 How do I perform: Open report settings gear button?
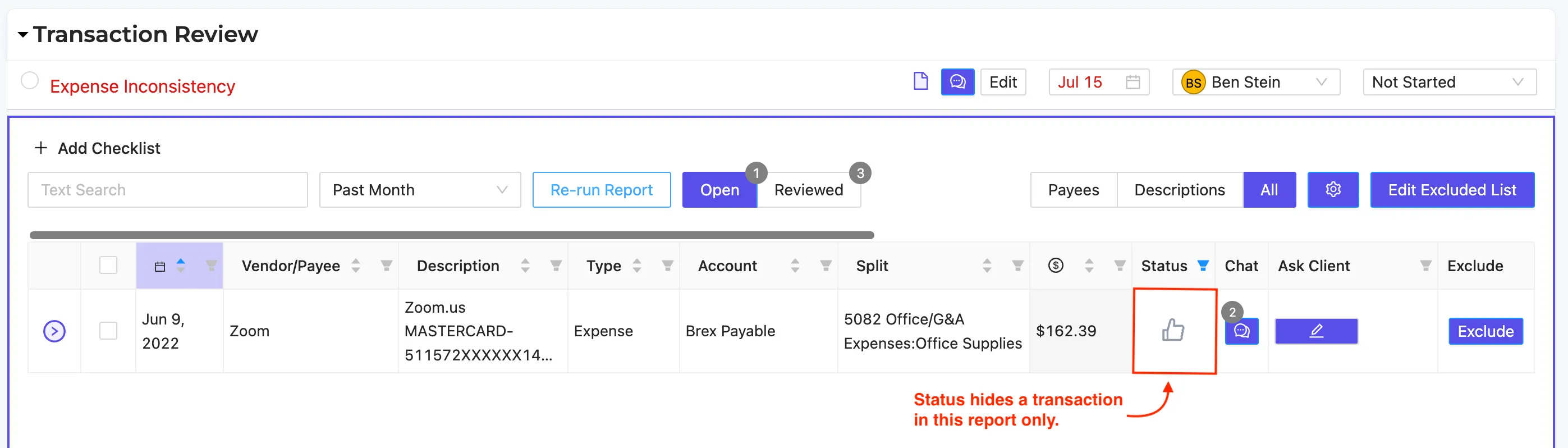(1333, 190)
